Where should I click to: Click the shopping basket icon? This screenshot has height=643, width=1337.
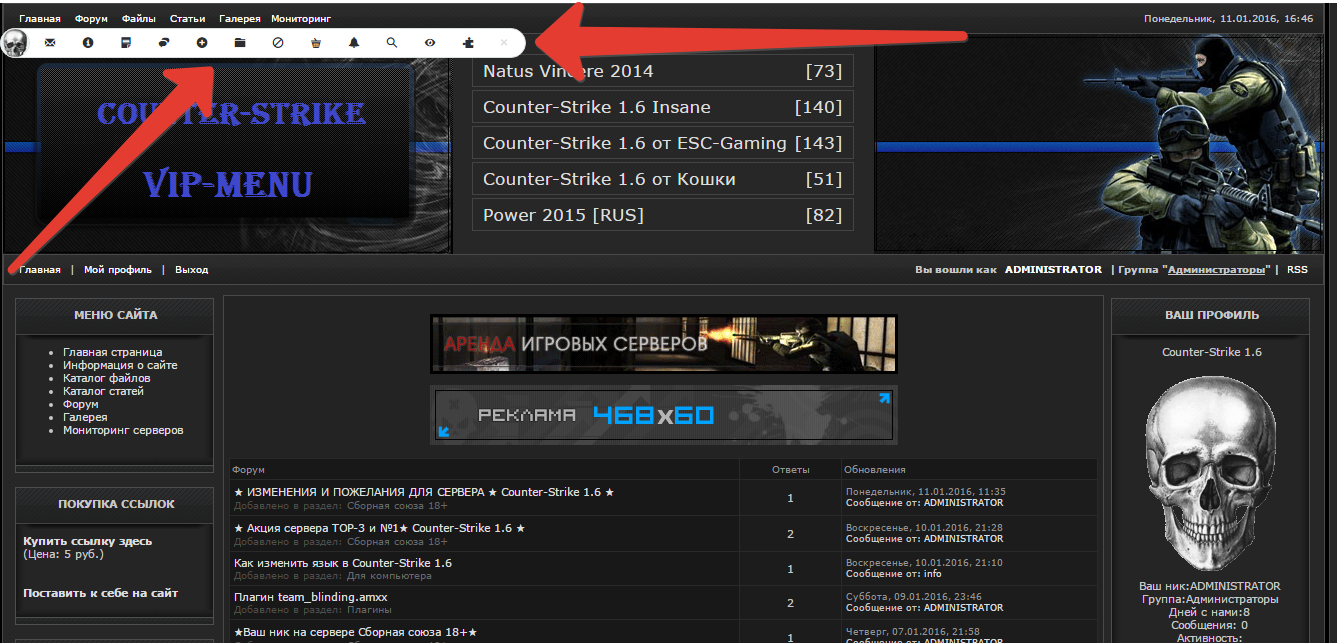tap(317, 43)
